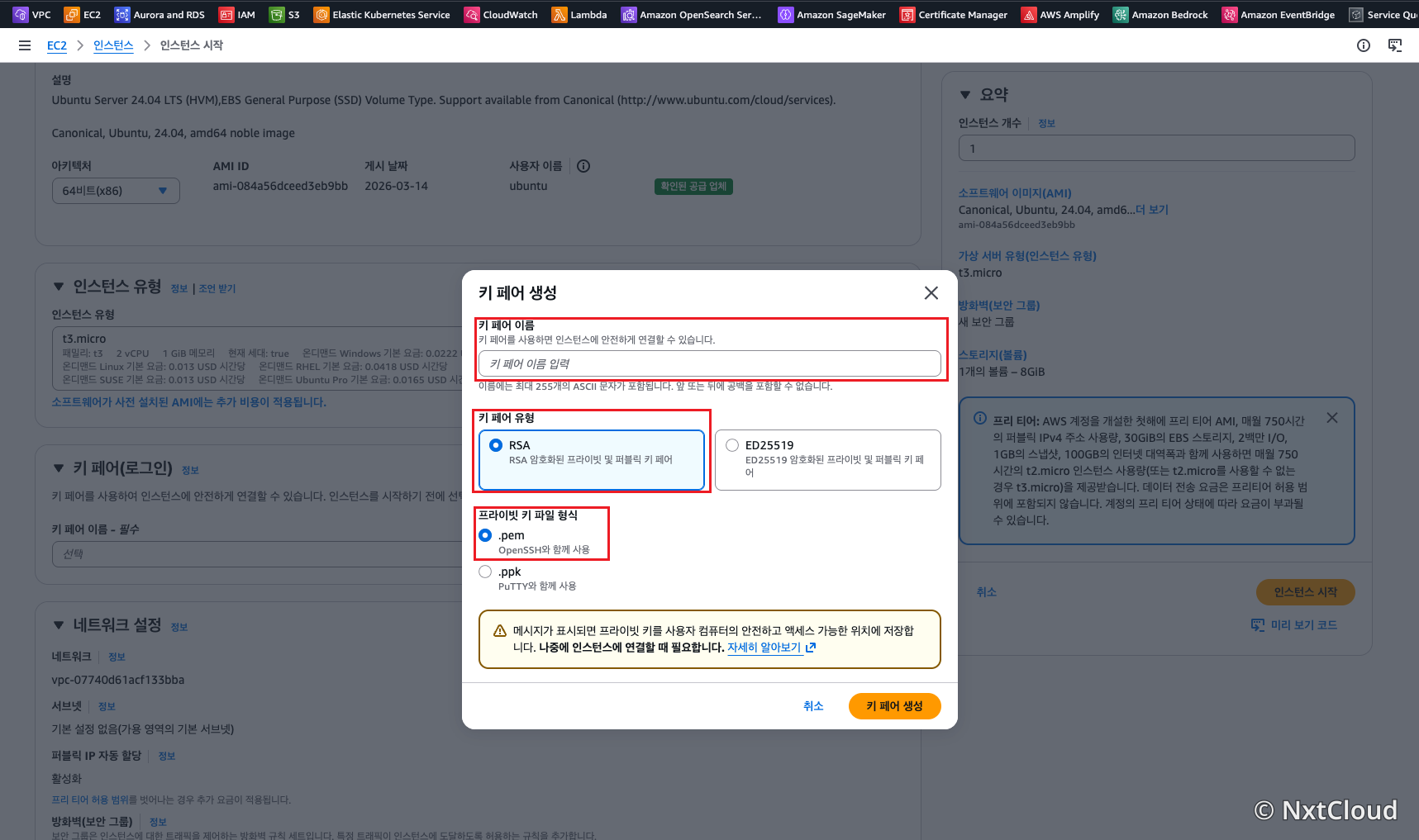Viewport: 1419px width, 840px height.
Task: Open 스토리지(볼륨) summary link
Action: (x=993, y=355)
